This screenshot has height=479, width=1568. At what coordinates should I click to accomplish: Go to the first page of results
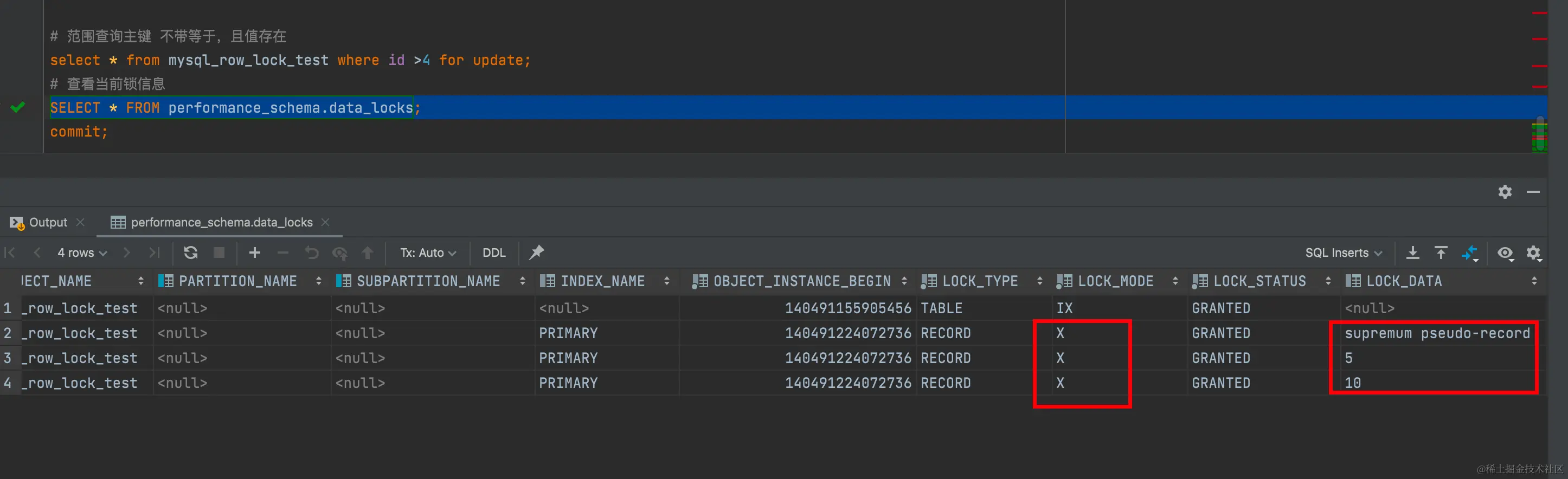coord(10,253)
